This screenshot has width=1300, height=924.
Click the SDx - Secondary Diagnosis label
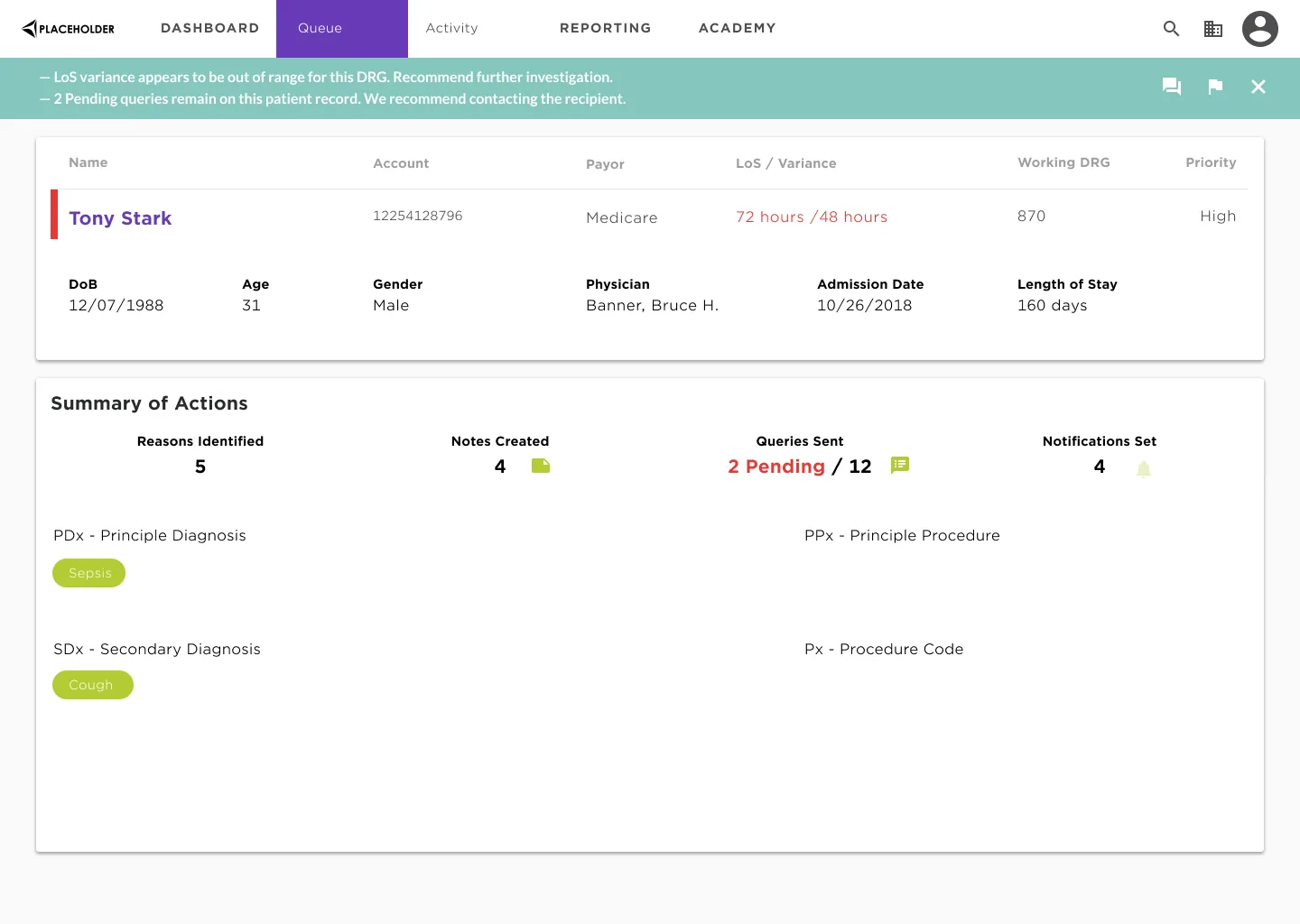(157, 649)
